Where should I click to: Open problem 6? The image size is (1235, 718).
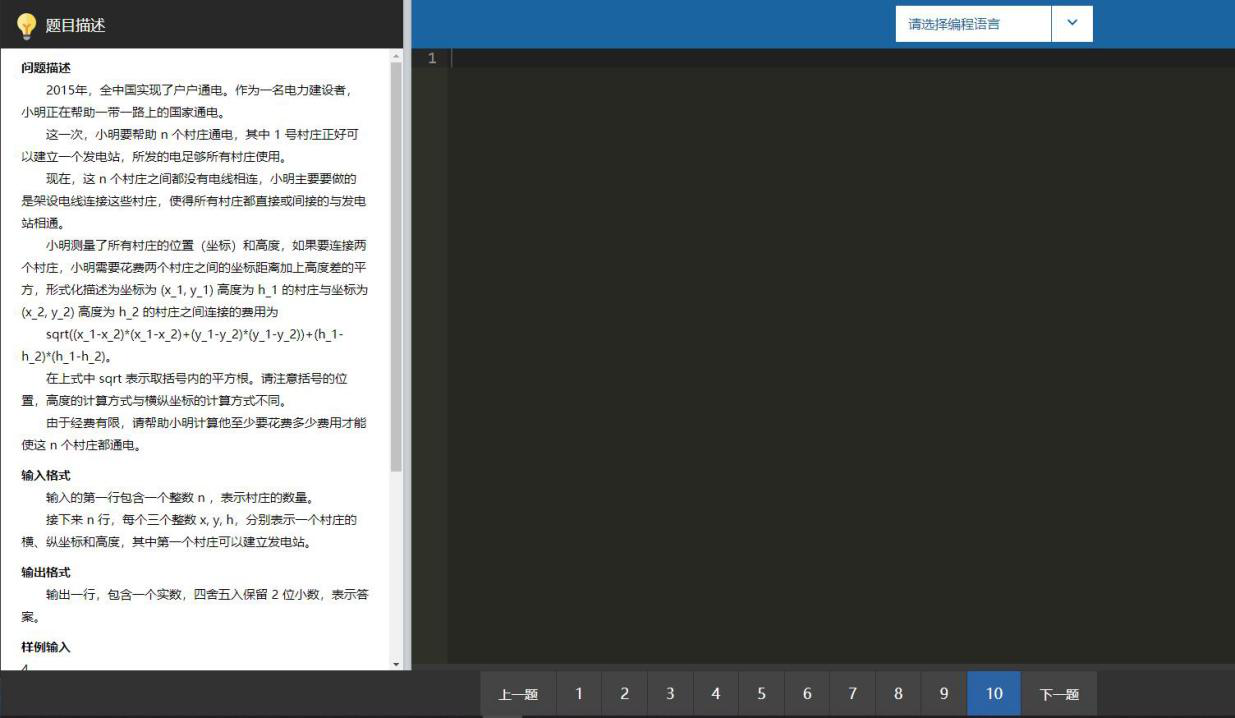pos(808,693)
